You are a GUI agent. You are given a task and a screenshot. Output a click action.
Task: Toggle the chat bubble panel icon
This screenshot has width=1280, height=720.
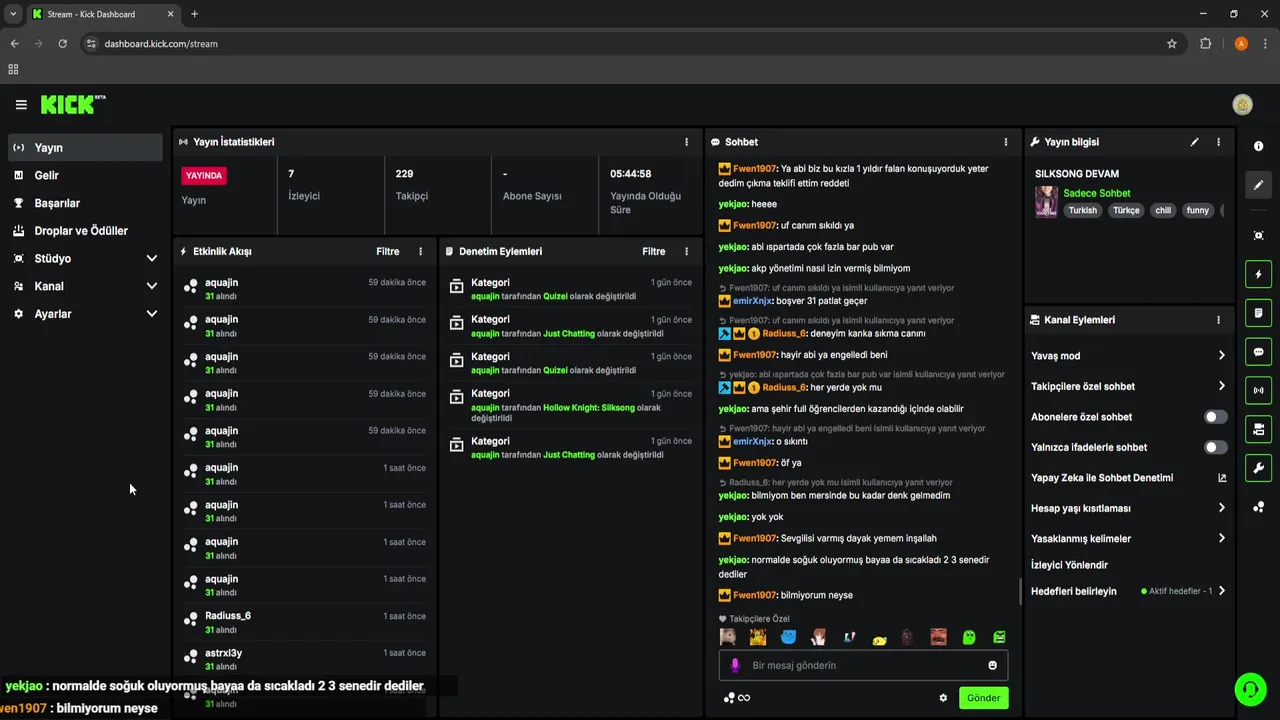(1258, 352)
